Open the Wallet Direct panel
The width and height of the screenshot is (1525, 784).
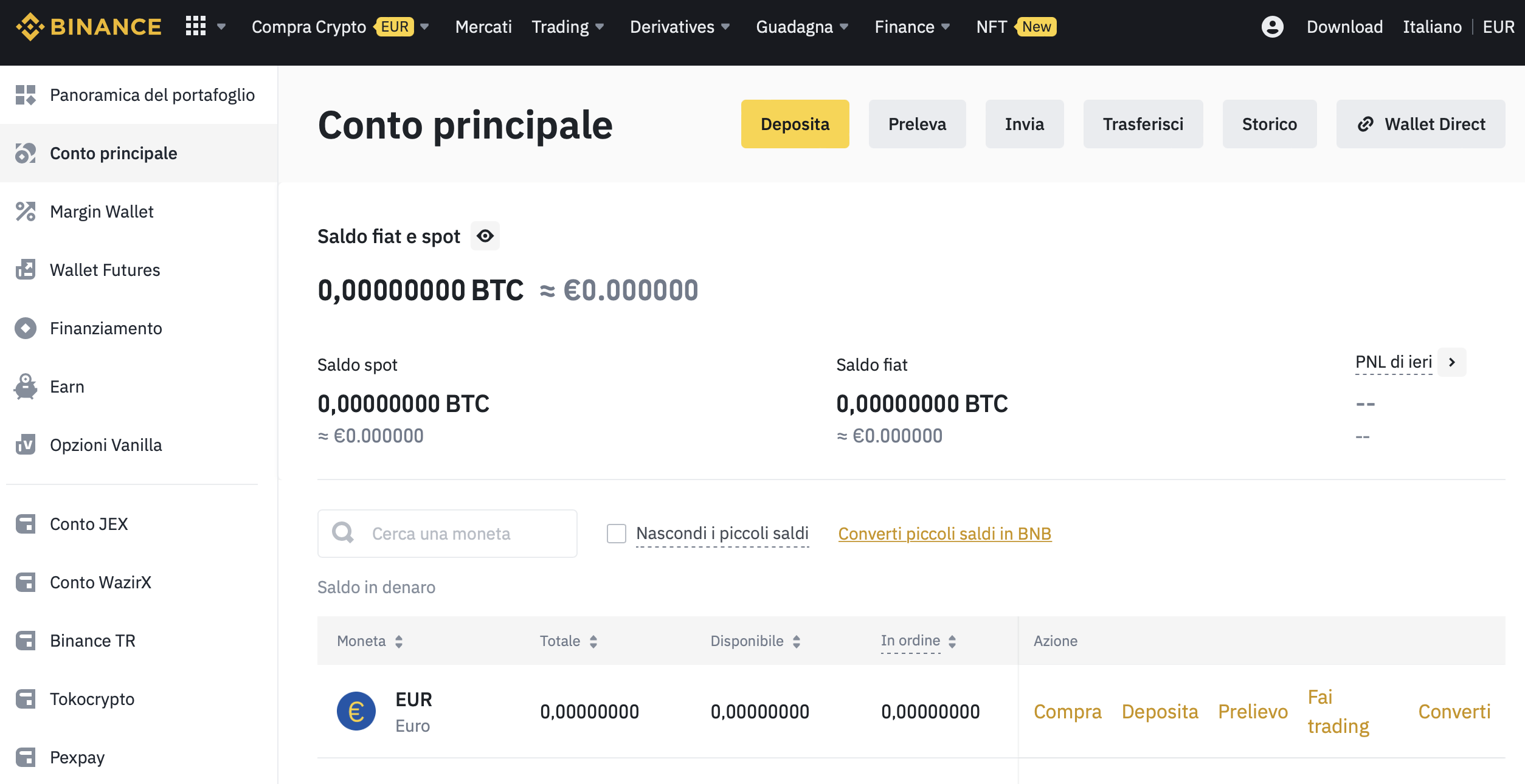[1421, 124]
